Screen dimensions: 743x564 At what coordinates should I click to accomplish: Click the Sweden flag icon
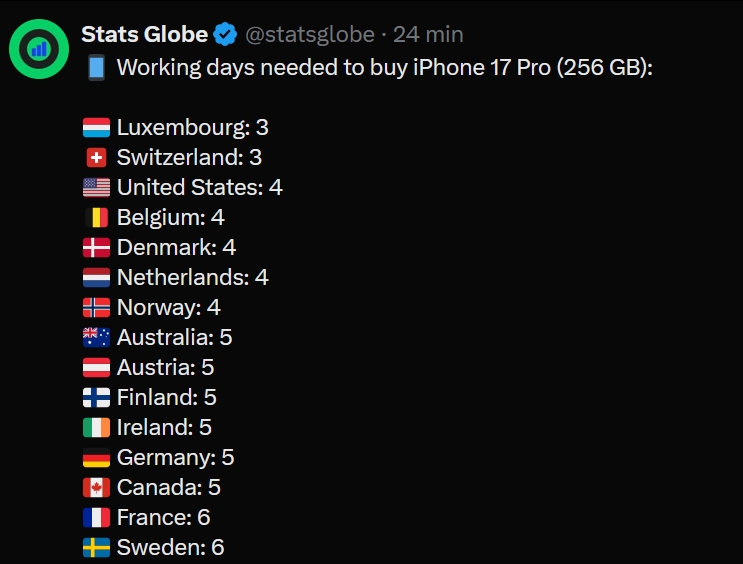coord(96,548)
